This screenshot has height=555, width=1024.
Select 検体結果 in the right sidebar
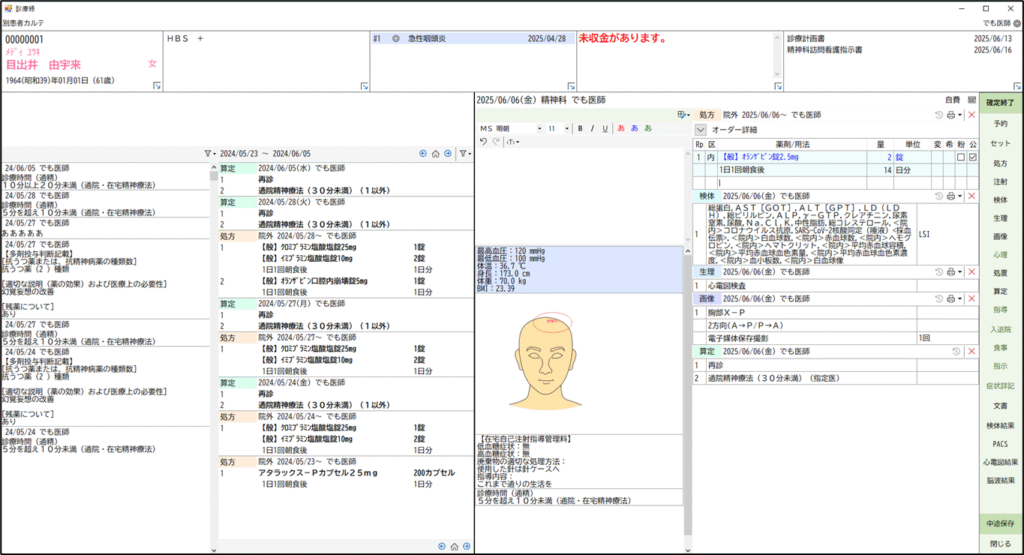point(1000,425)
